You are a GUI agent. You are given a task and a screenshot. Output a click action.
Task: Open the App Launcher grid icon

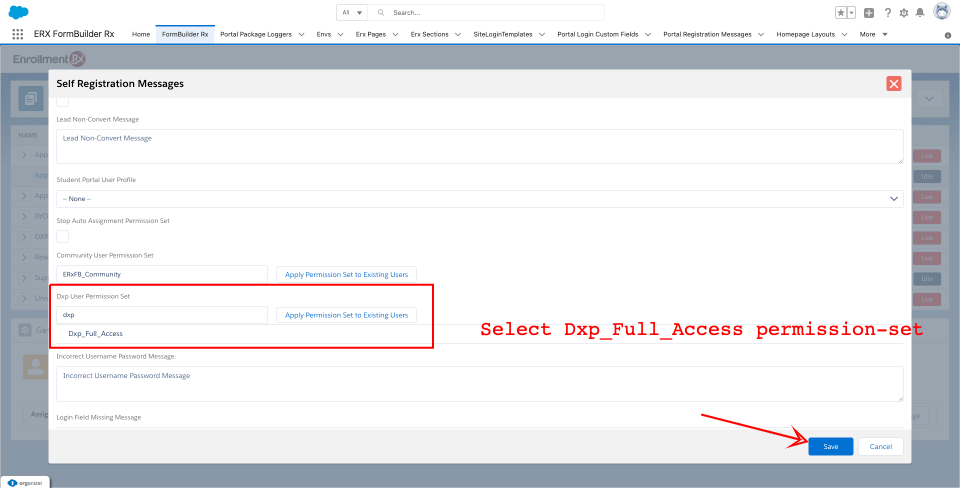17,34
